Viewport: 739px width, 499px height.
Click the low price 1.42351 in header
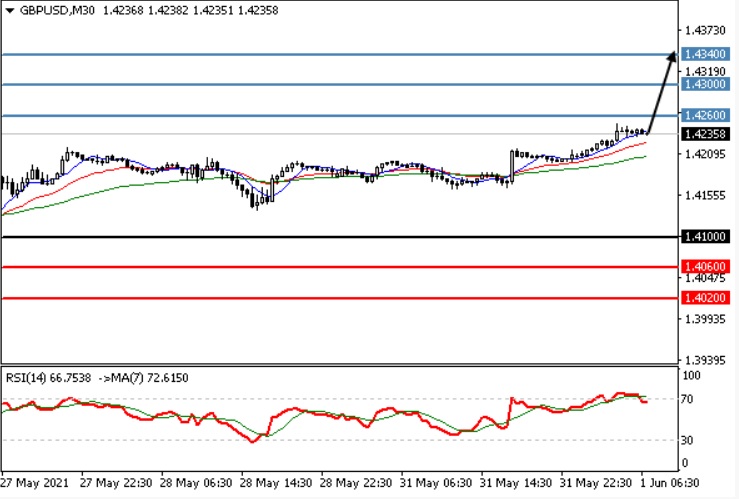point(213,10)
